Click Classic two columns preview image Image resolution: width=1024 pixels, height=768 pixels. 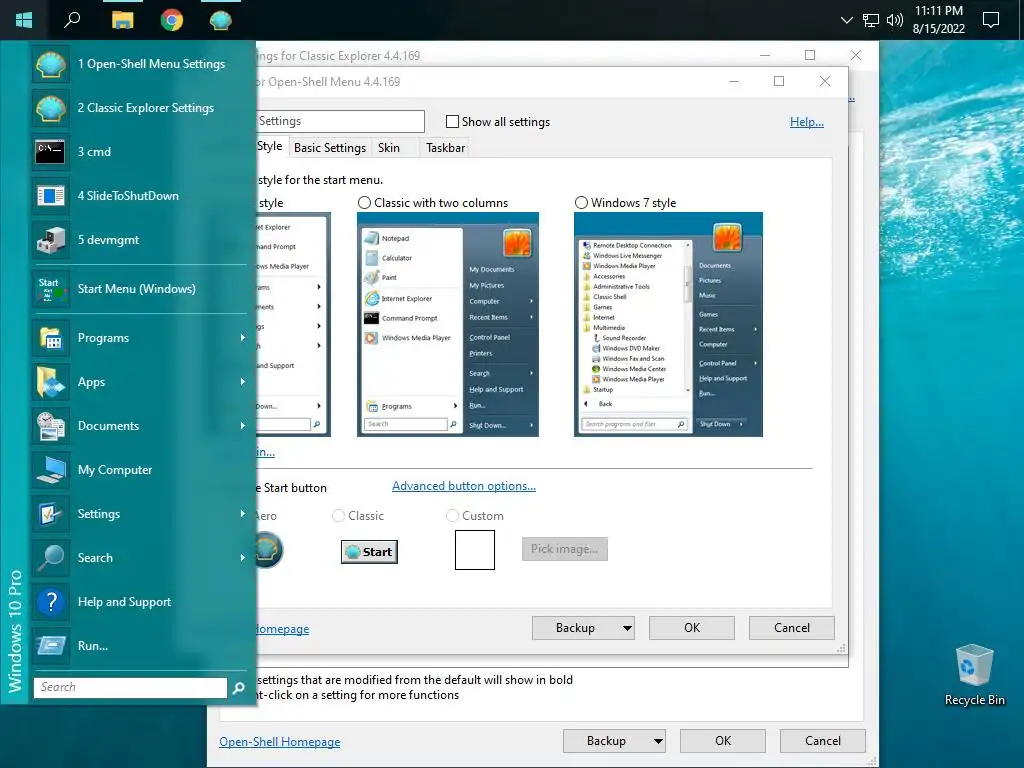point(448,325)
